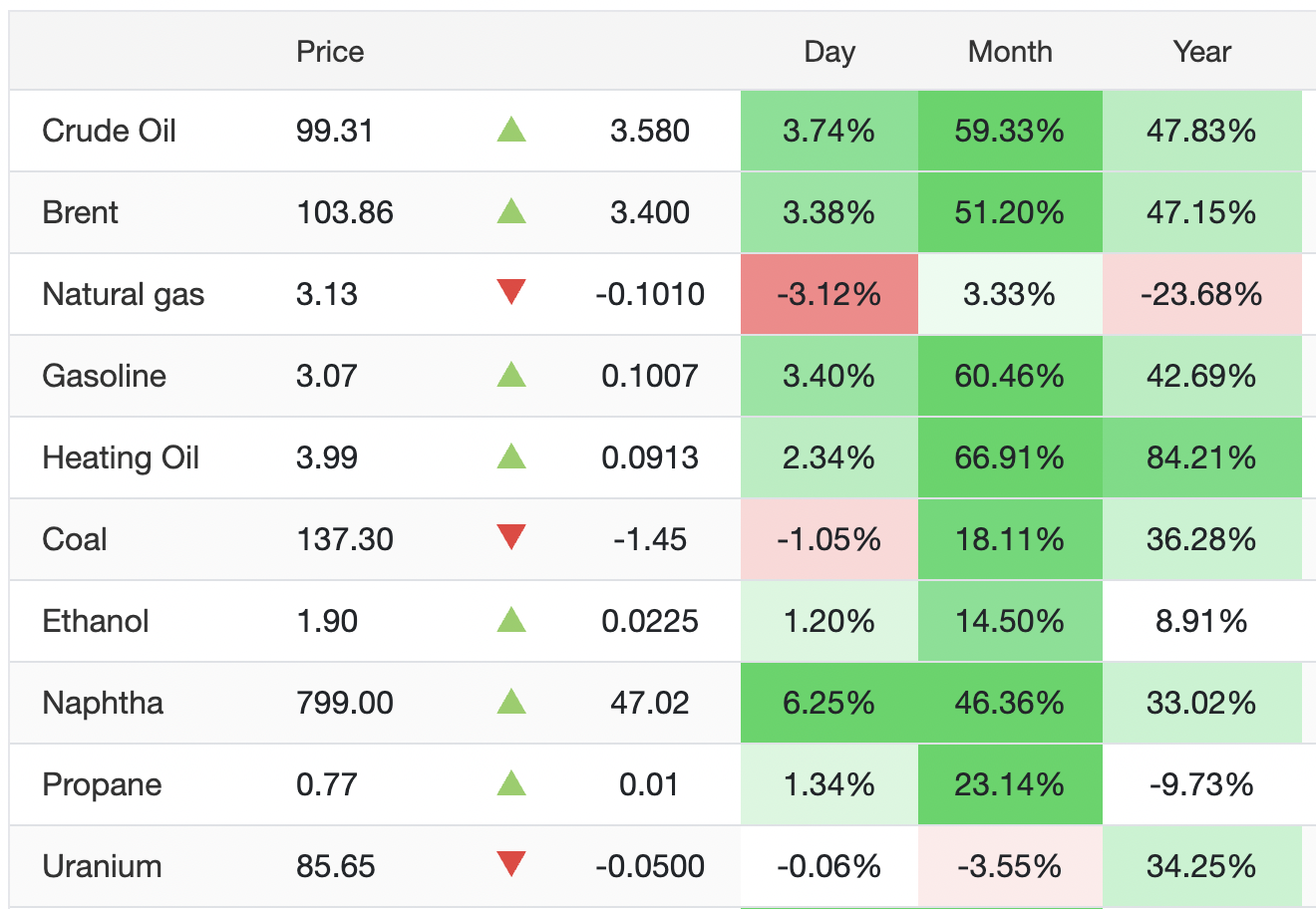Click the Month column header
Viewport: 1316px width, 909px height.
[x=1010, y=52]
